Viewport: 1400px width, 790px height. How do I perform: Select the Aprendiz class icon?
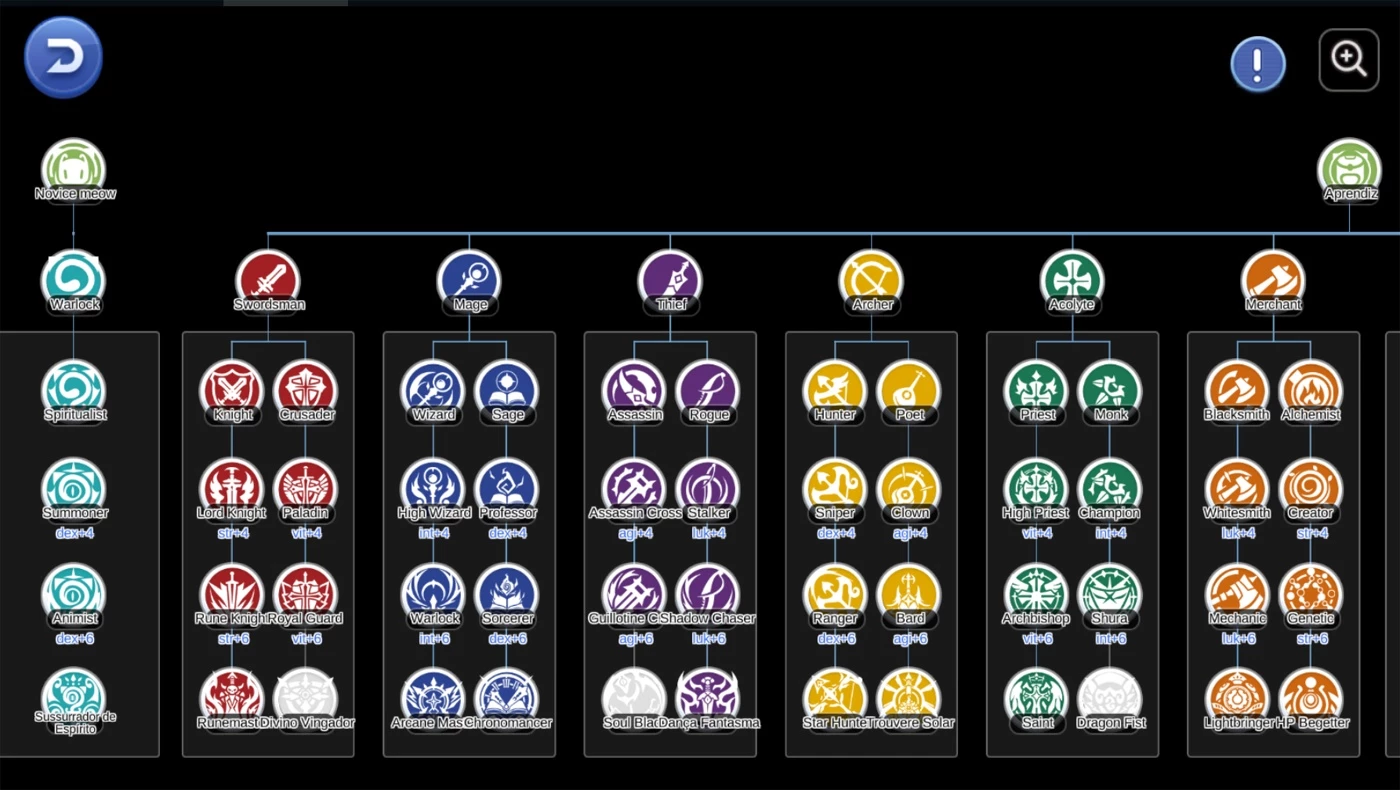[1350, 170]
